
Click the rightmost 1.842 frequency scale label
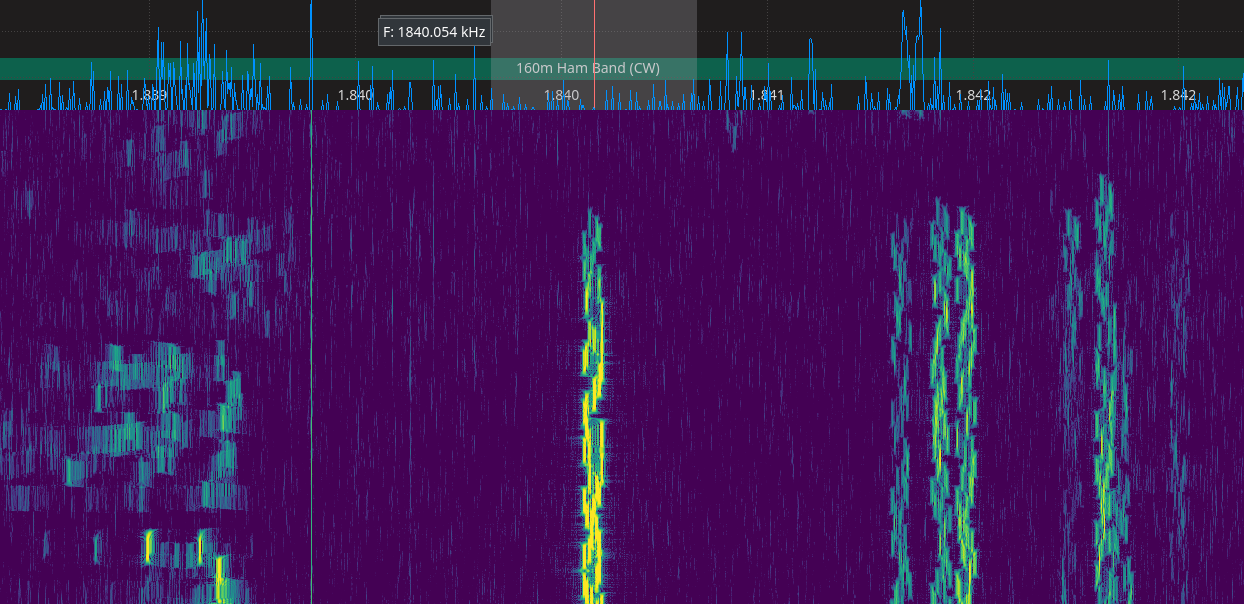[x=1178, y=96]
